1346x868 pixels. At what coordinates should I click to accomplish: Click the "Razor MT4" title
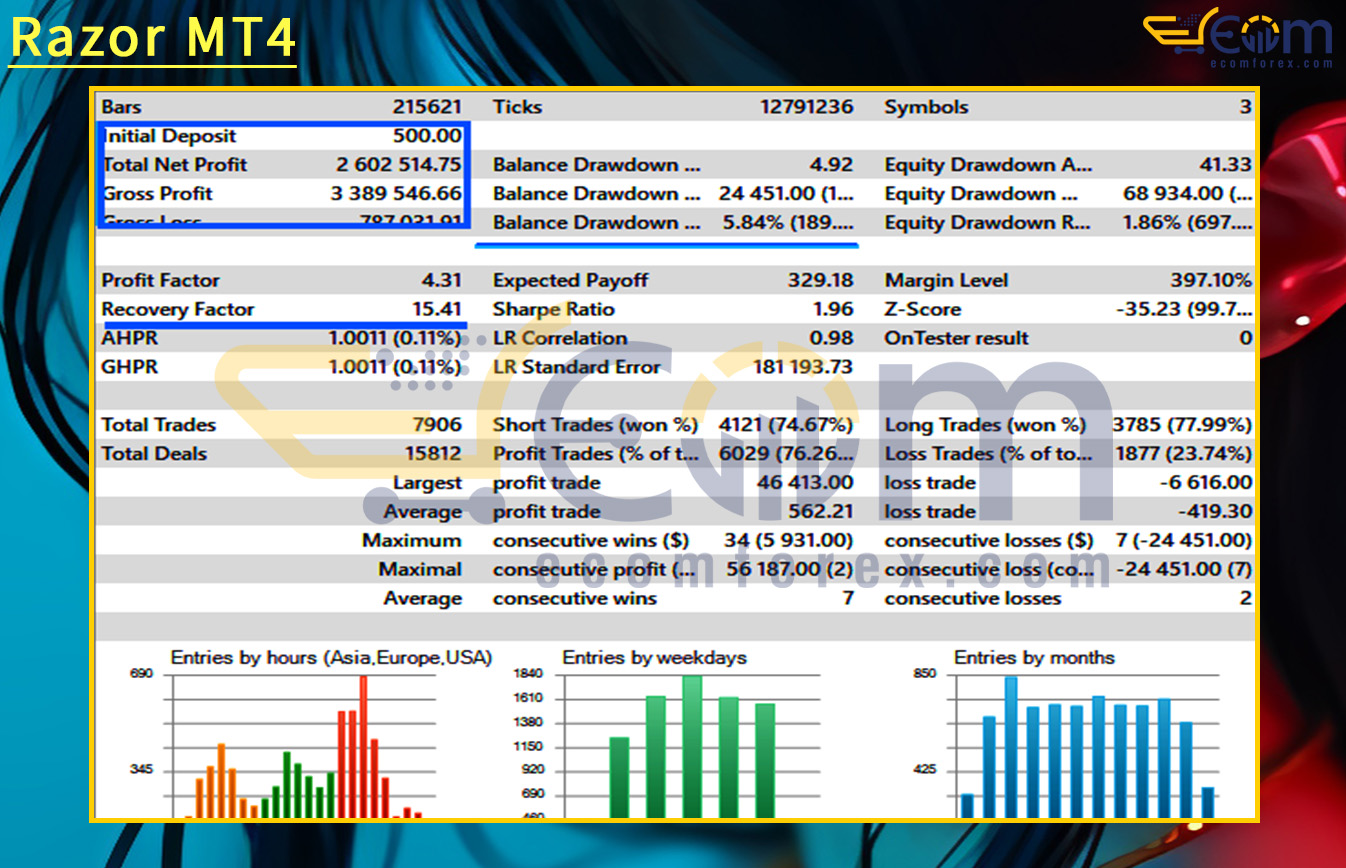(153, 39)
